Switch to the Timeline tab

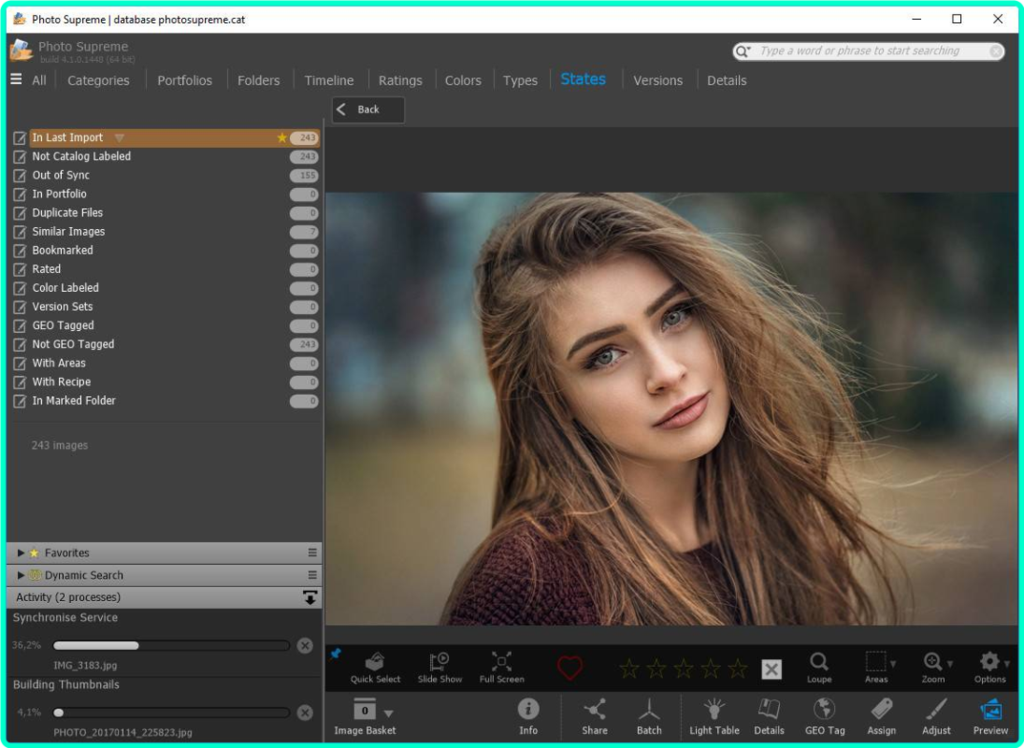pyautogui.click(x=329, y=80)
